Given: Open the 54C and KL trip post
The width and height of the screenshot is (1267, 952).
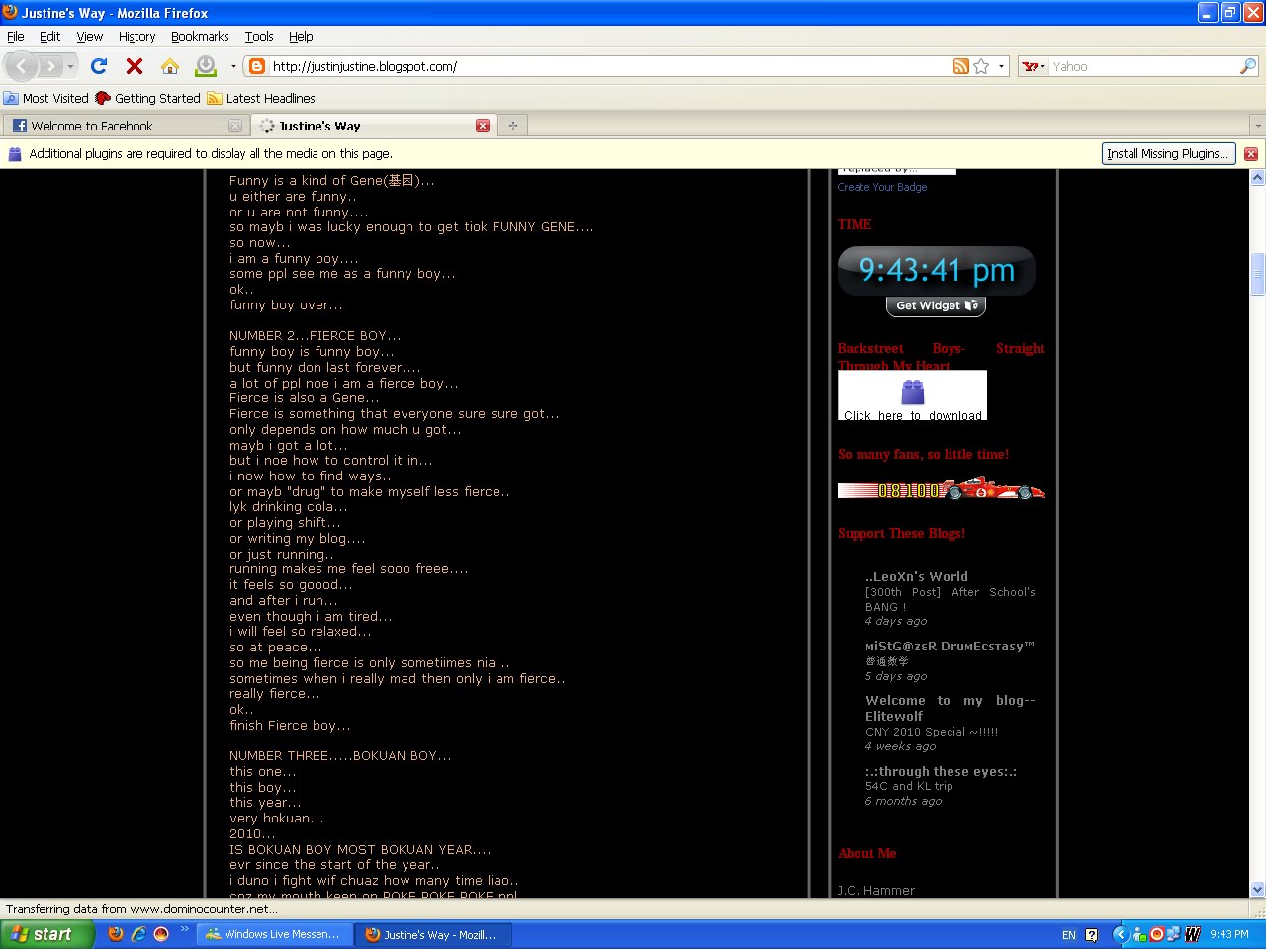Looking at the screenshot, I should pos(909,786).
